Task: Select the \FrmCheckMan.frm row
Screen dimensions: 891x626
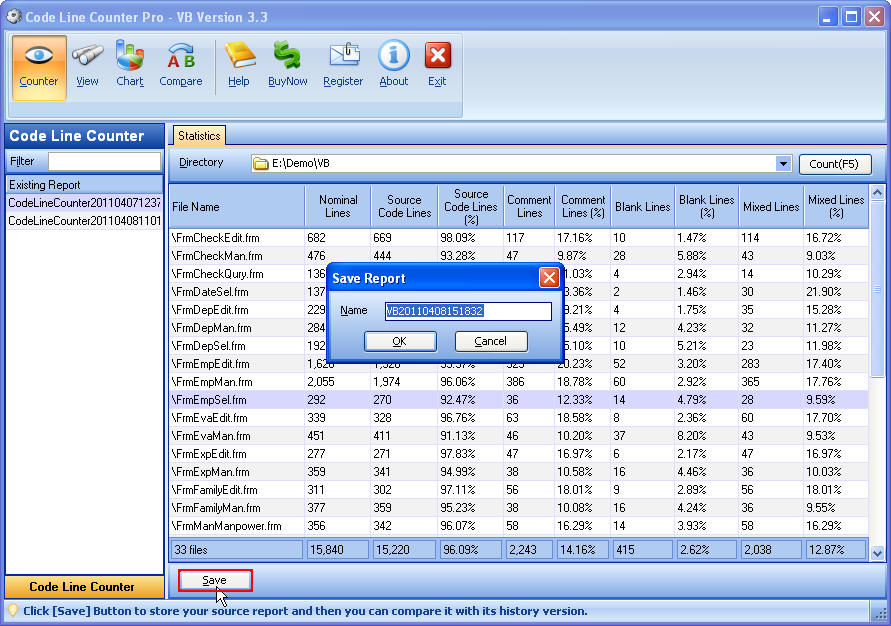Action: [519, 256]
